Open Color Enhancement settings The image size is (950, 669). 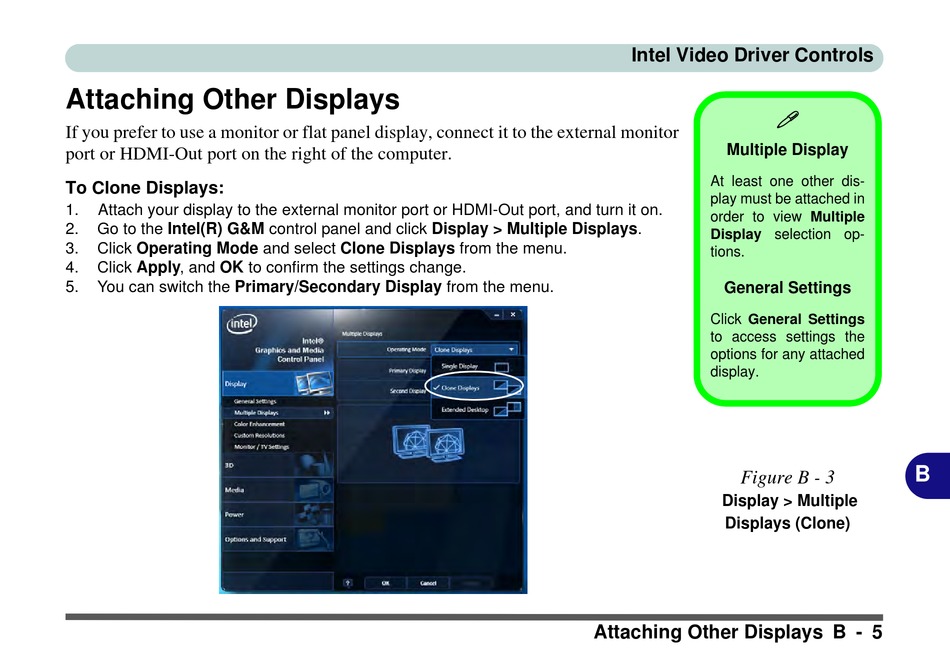[259, 424]
